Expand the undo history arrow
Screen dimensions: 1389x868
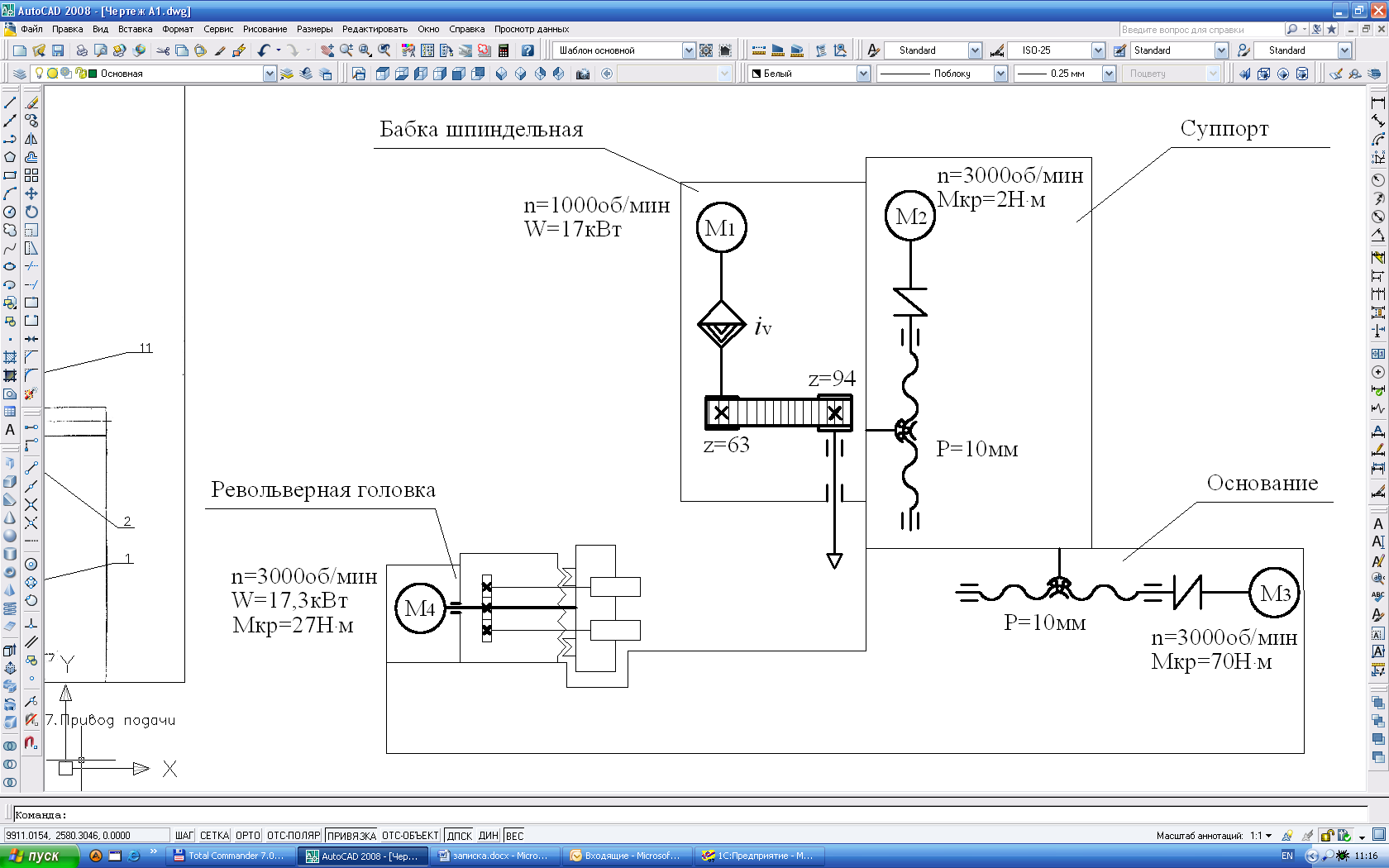click(x=278, y=50)
